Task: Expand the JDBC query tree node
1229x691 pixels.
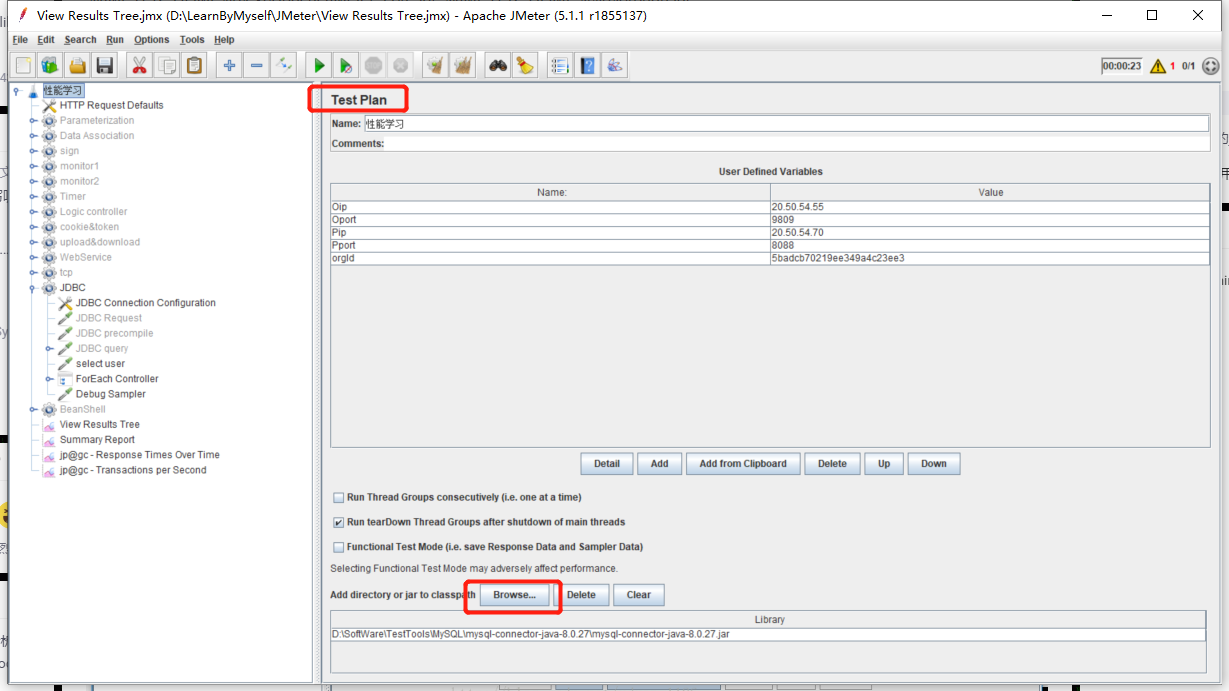Action: coord(49,349)
